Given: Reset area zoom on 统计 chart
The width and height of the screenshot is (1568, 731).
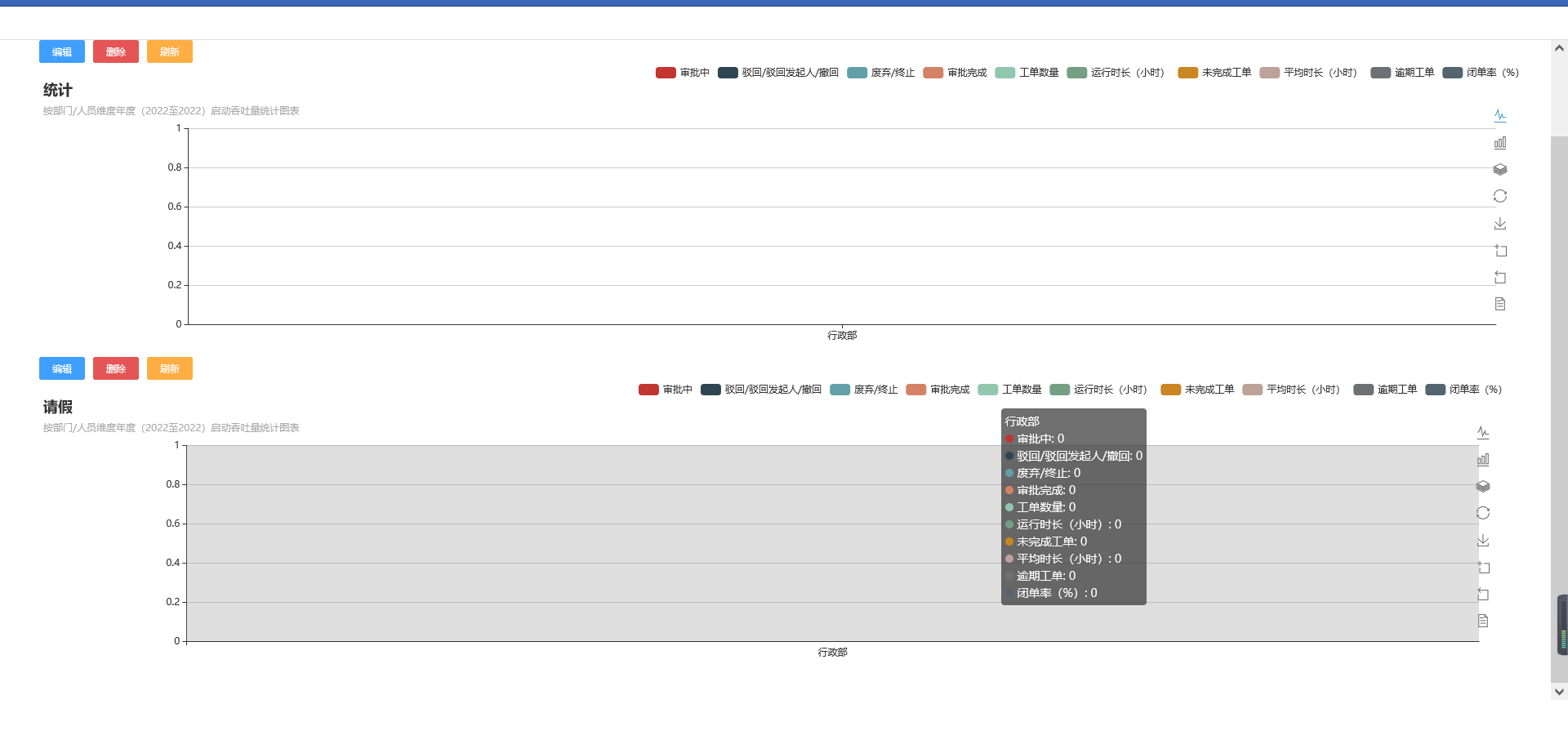Looking at the screenshot, I should click(x=1500, y=277).
